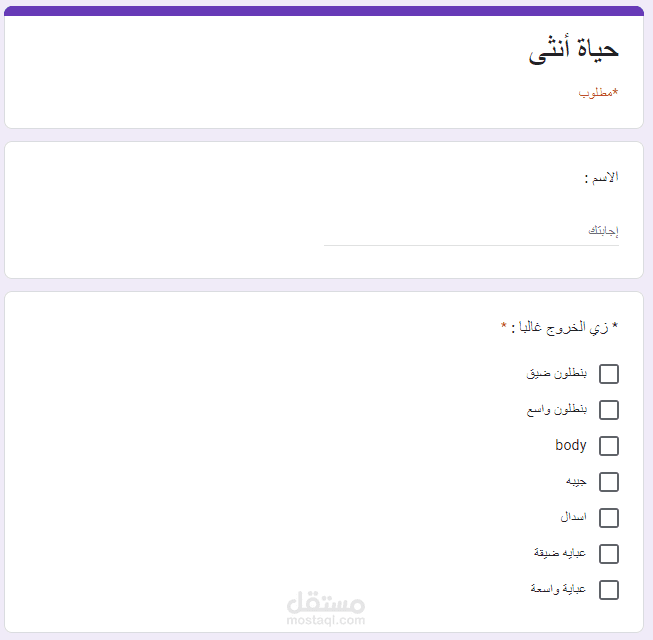Check the بنطلون ضيق checkbox
This screenshot has width=653, height=640.
(608, 374)
